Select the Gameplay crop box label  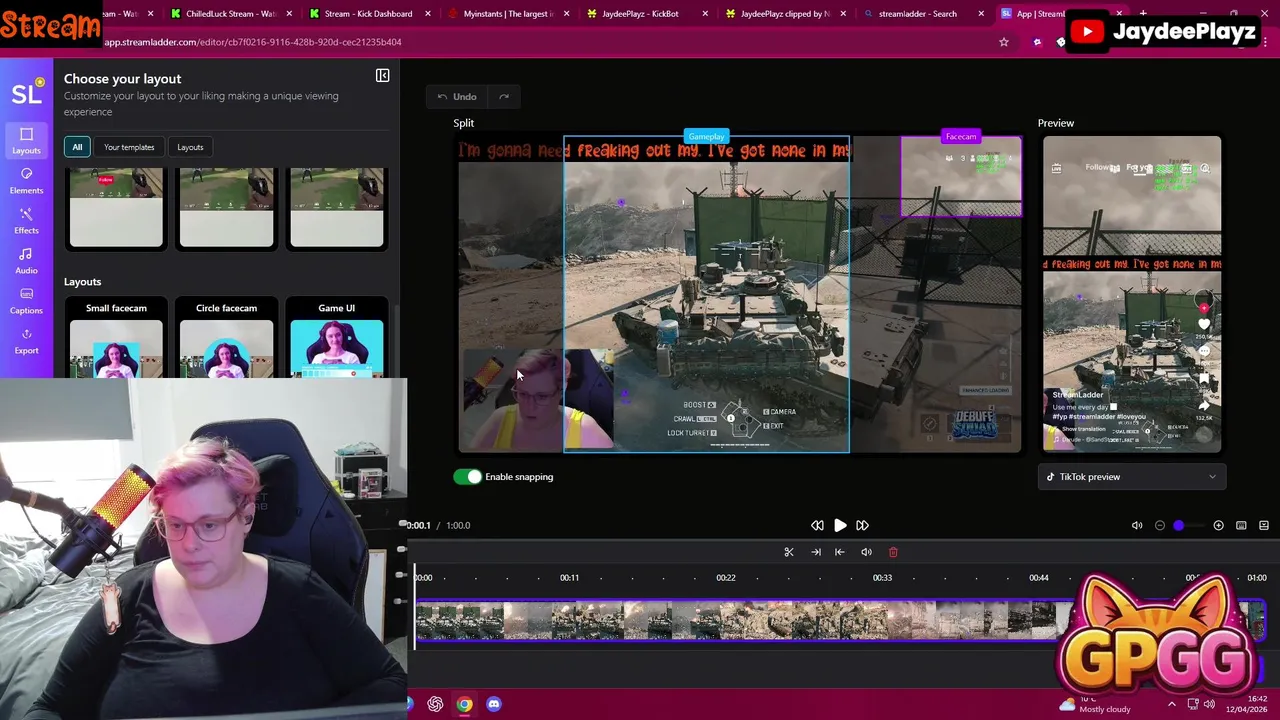click(x=706, y=137)
